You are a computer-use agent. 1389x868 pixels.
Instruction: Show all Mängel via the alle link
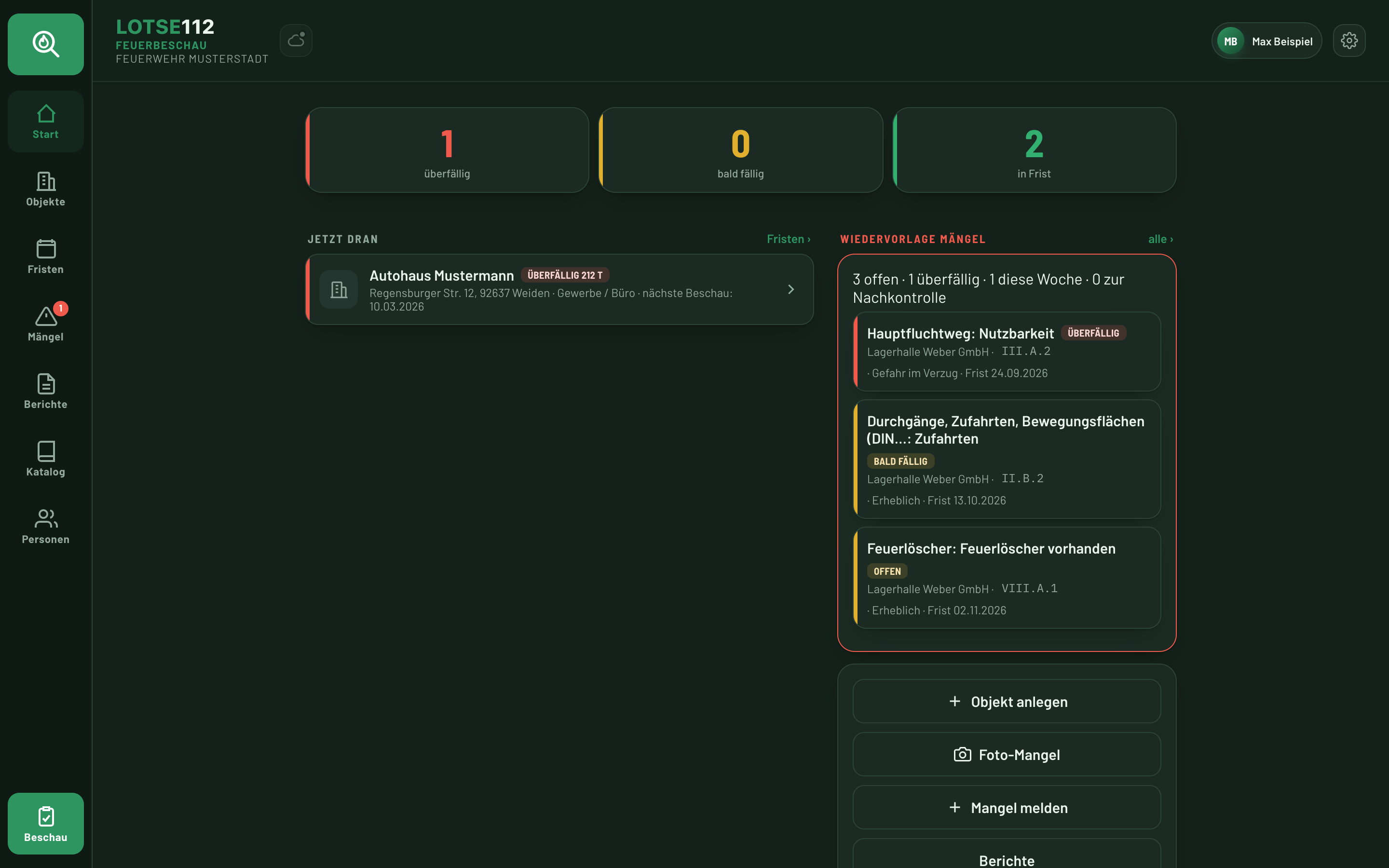pos(1160,239)
